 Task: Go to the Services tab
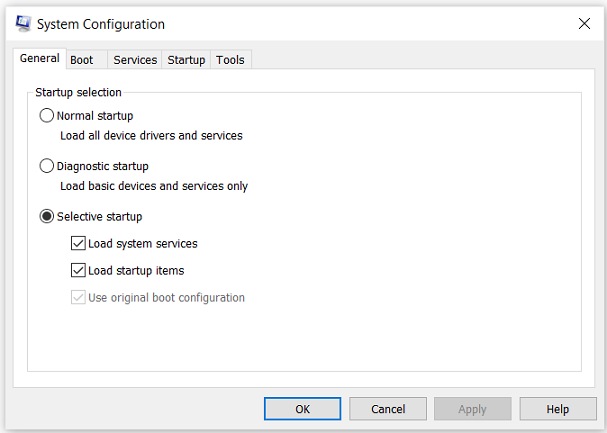click(x=135, y=60)
